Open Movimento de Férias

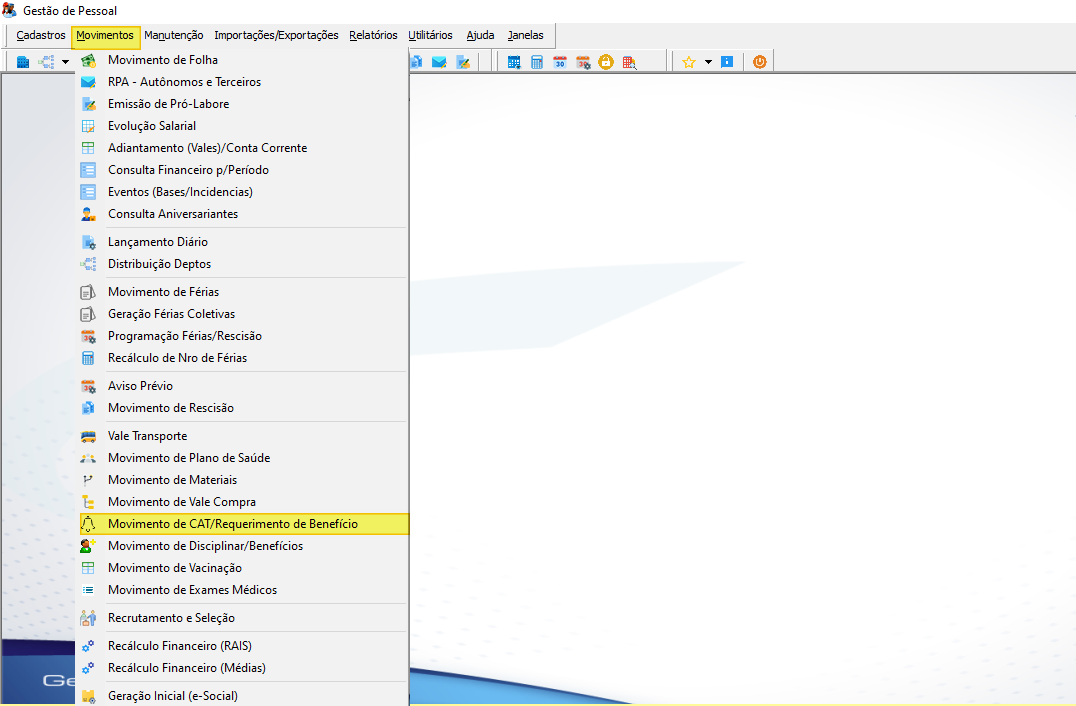(243, 292)
